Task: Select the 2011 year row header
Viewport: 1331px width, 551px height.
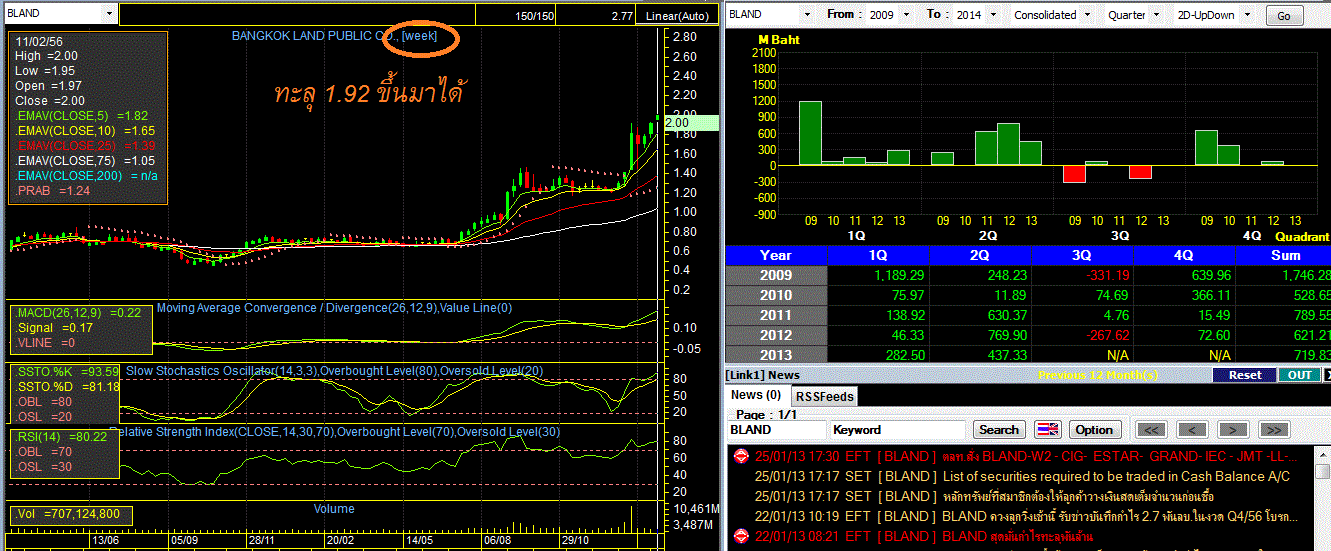Action: point(776,315)
